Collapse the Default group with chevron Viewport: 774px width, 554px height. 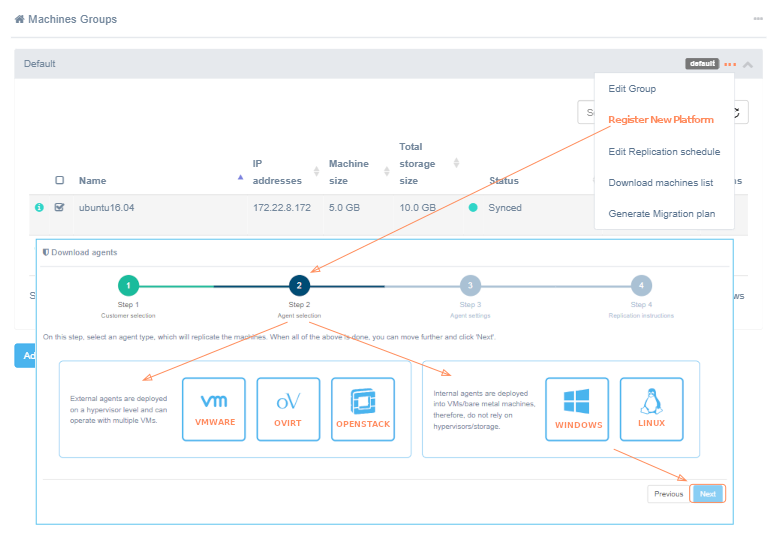[x=748, y=64]
